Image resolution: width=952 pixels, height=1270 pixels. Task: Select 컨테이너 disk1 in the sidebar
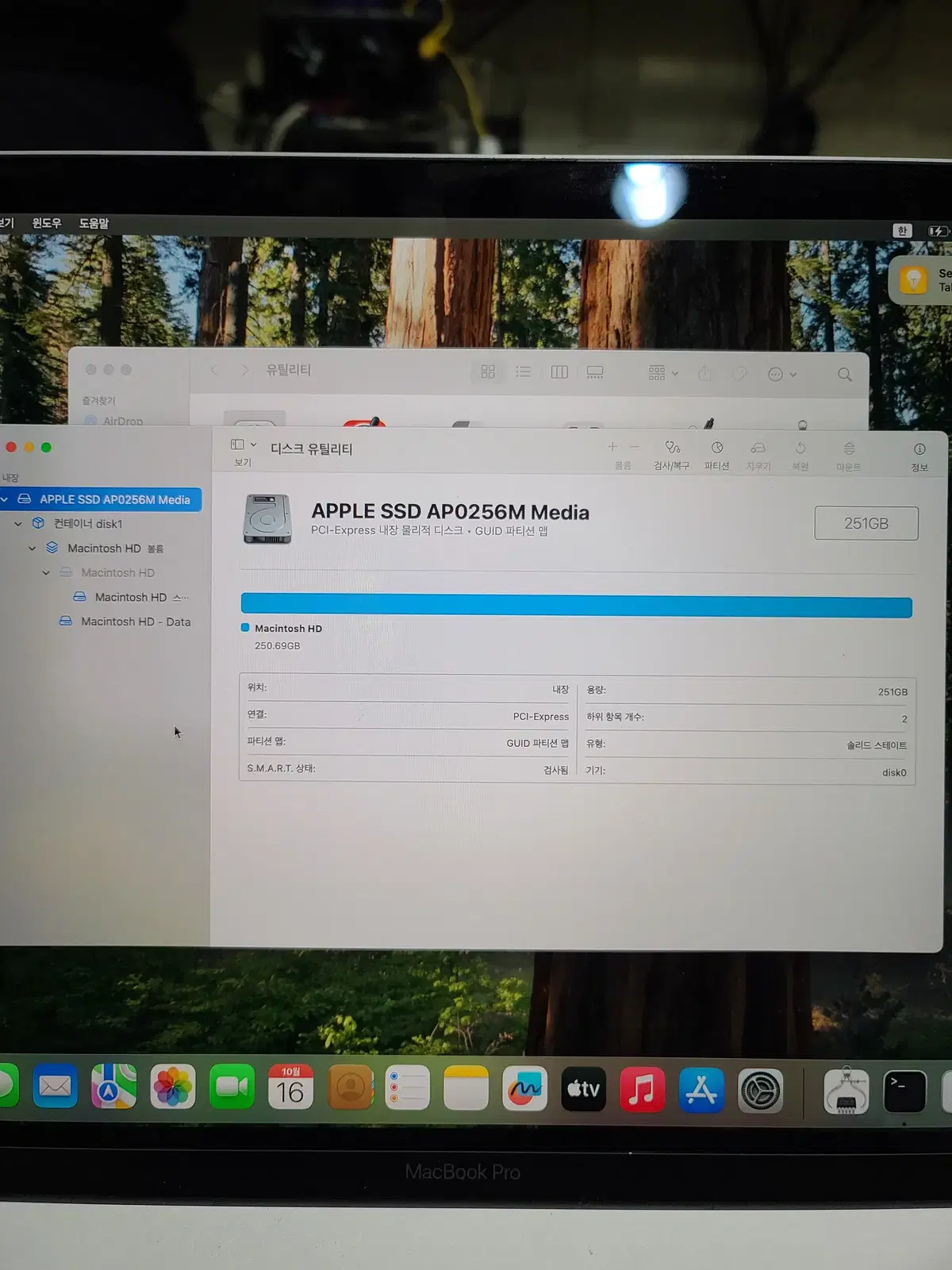87,524
